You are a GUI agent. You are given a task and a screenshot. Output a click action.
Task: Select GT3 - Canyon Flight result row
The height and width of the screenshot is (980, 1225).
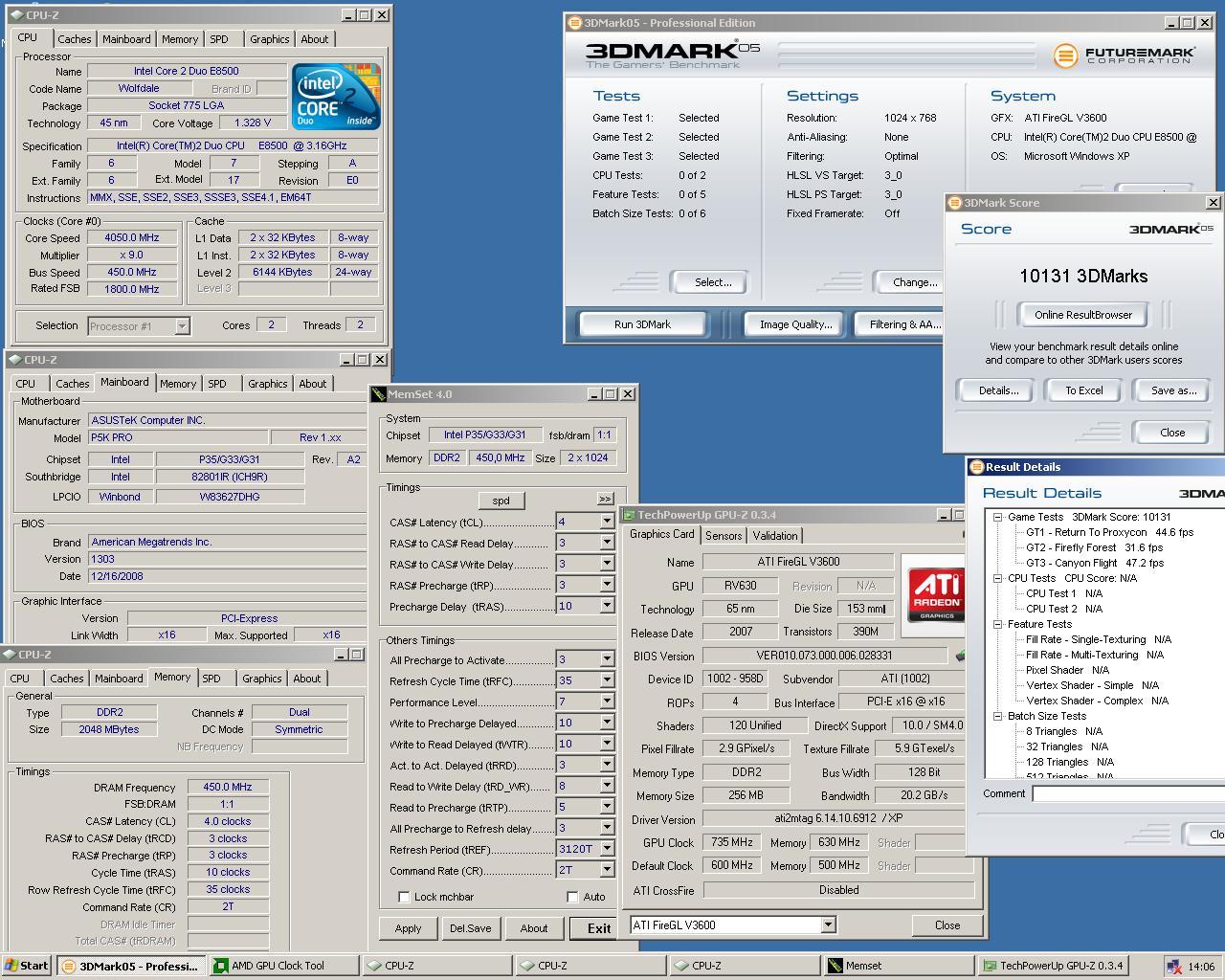click(x=1095, y=563)
